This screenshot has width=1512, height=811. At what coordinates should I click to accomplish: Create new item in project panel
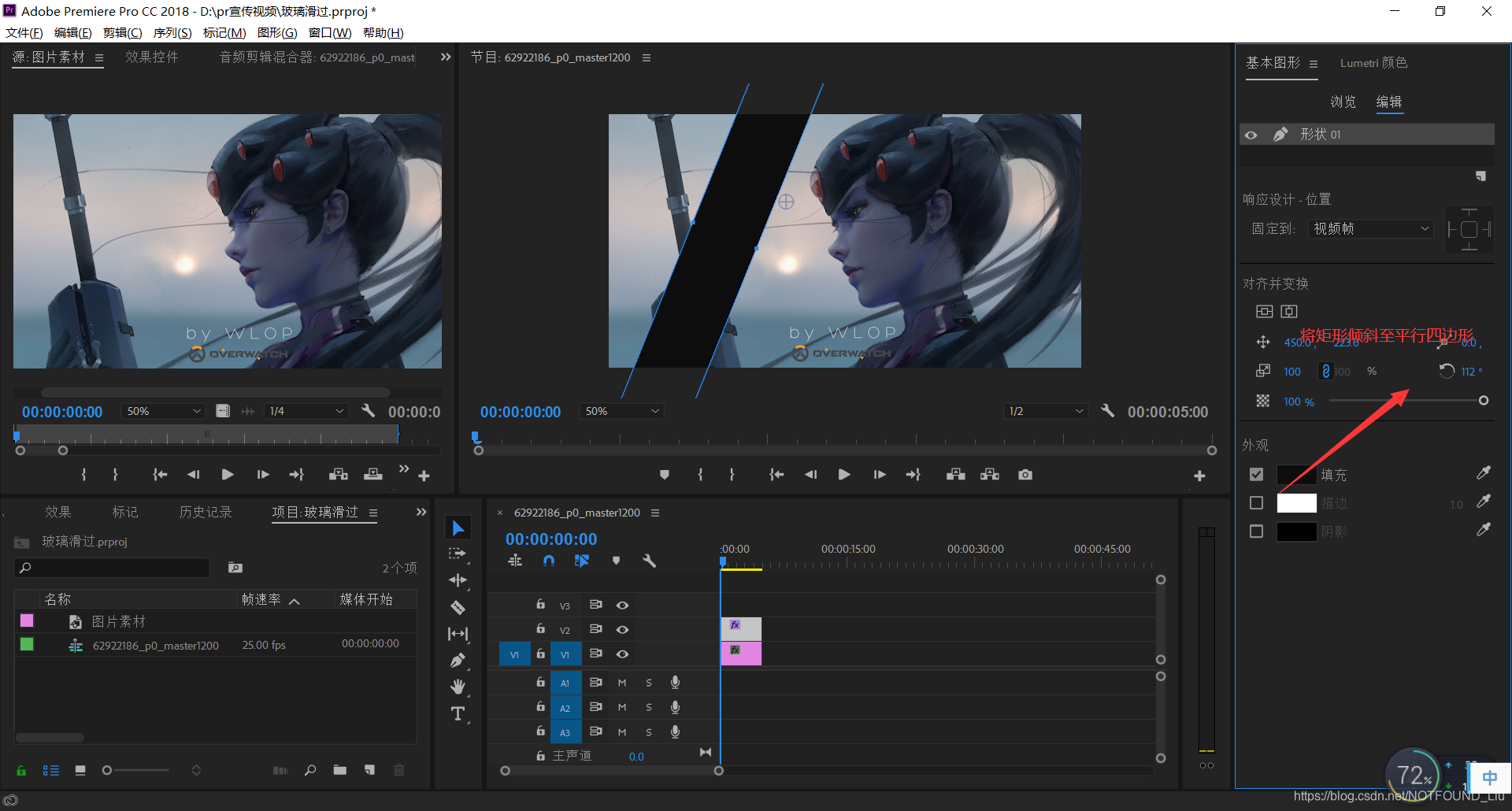[369, 770]
